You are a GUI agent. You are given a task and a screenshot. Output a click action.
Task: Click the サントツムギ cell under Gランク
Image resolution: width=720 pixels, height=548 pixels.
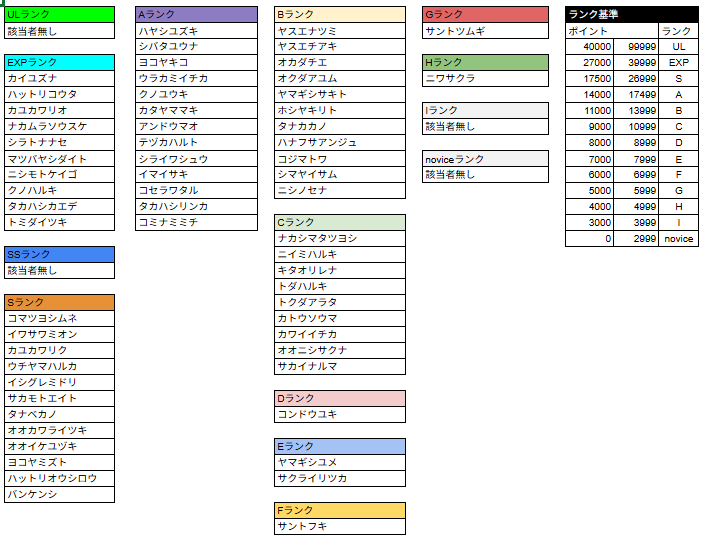(486, 31)
